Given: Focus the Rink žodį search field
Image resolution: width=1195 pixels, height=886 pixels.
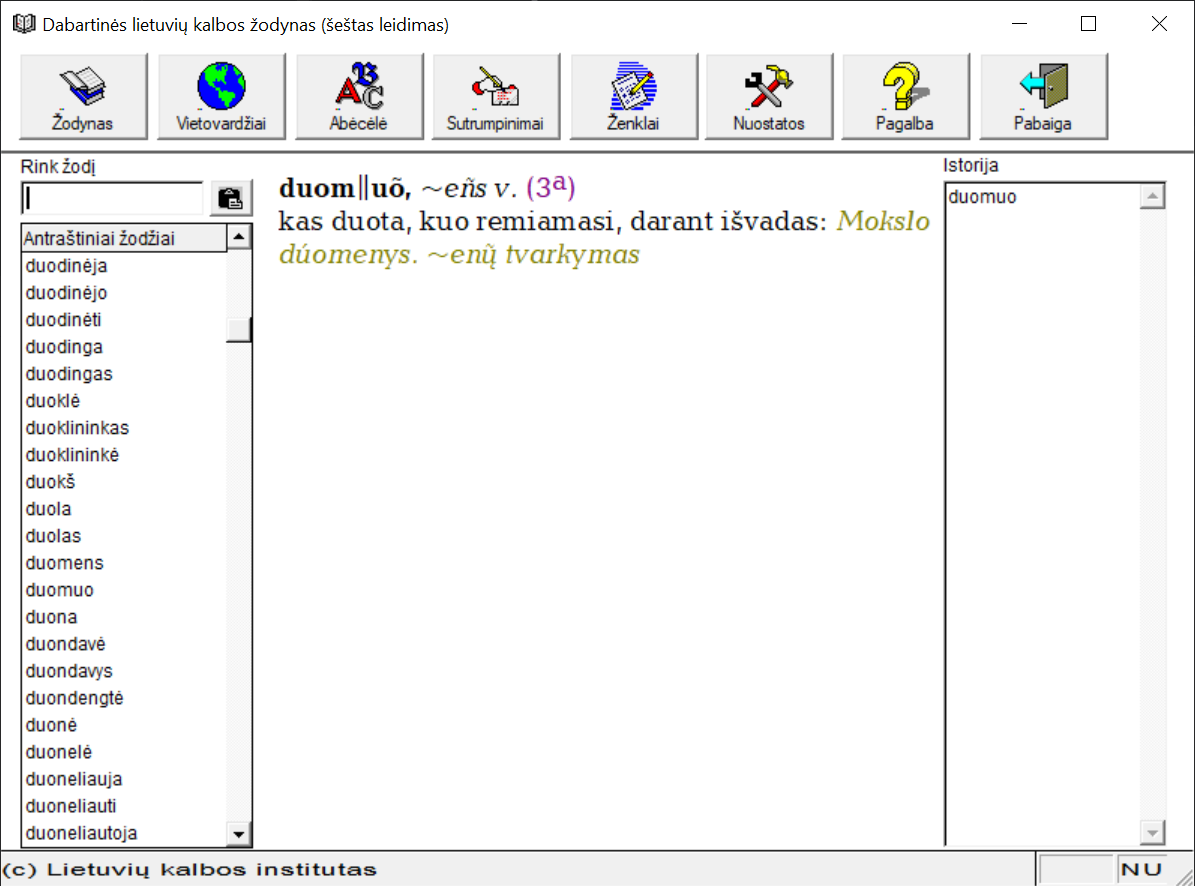Looking at the screenshot, I should 112,198.
